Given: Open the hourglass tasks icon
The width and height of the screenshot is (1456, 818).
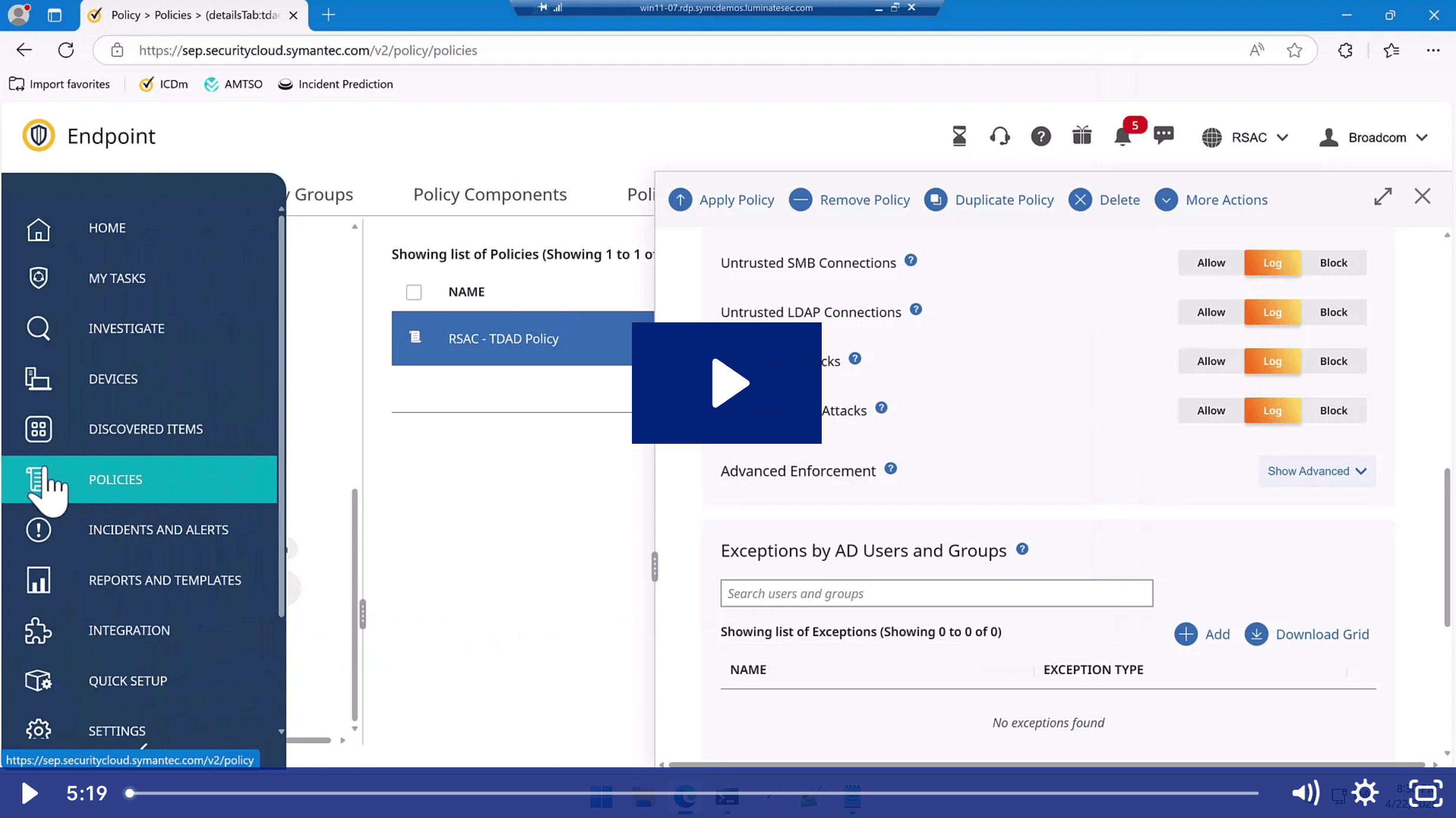Looking at the screenshot, I should [x=959, y=137].
